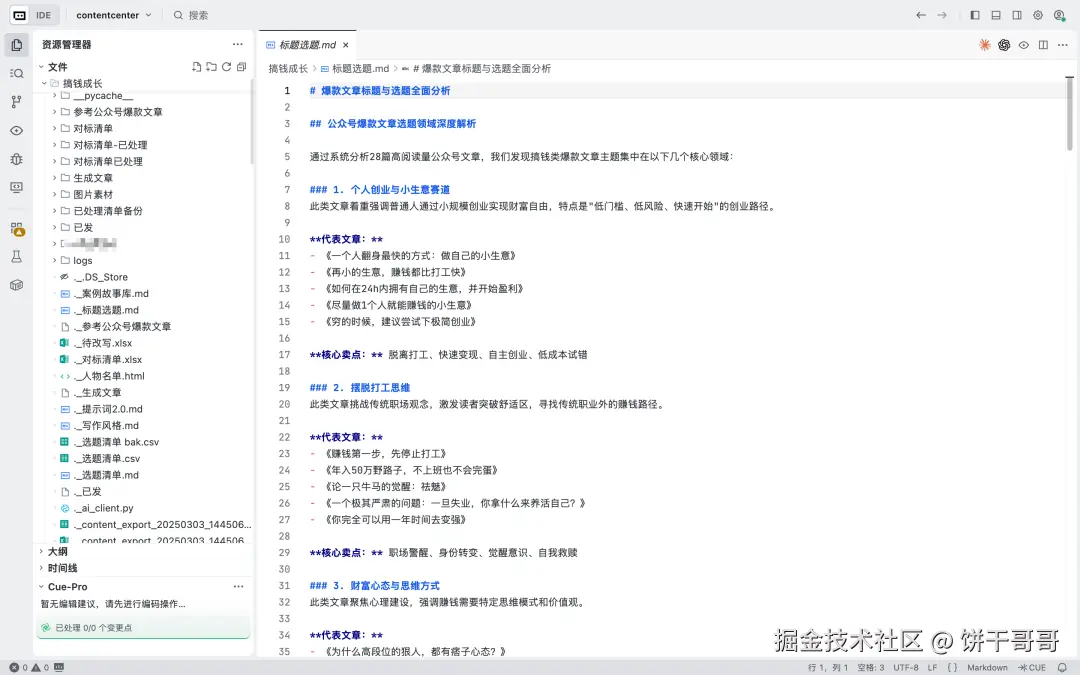Expand the logs folder
Image resolution: width=1080 pixels, height=675 pixels.
click(54, 260)
